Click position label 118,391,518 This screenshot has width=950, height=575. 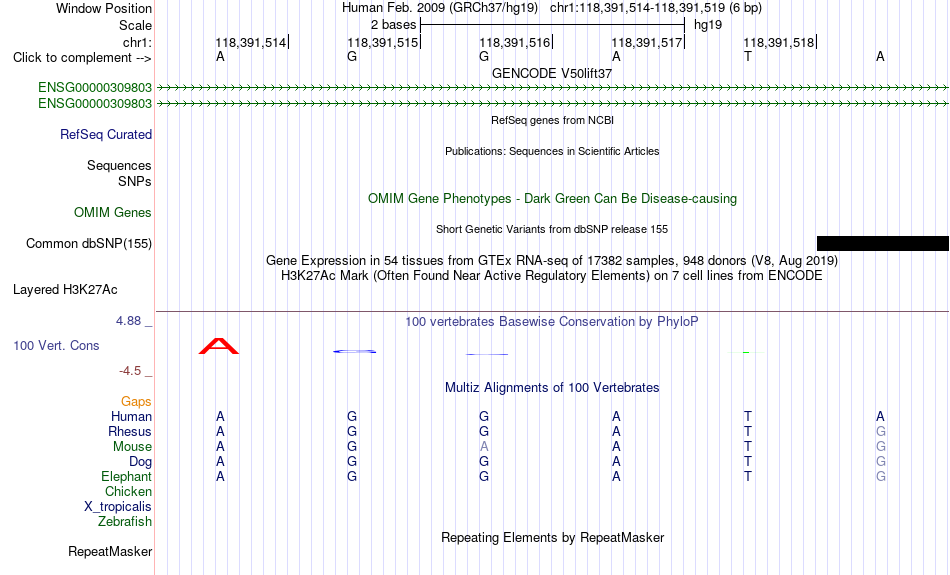tap(779, 42)
